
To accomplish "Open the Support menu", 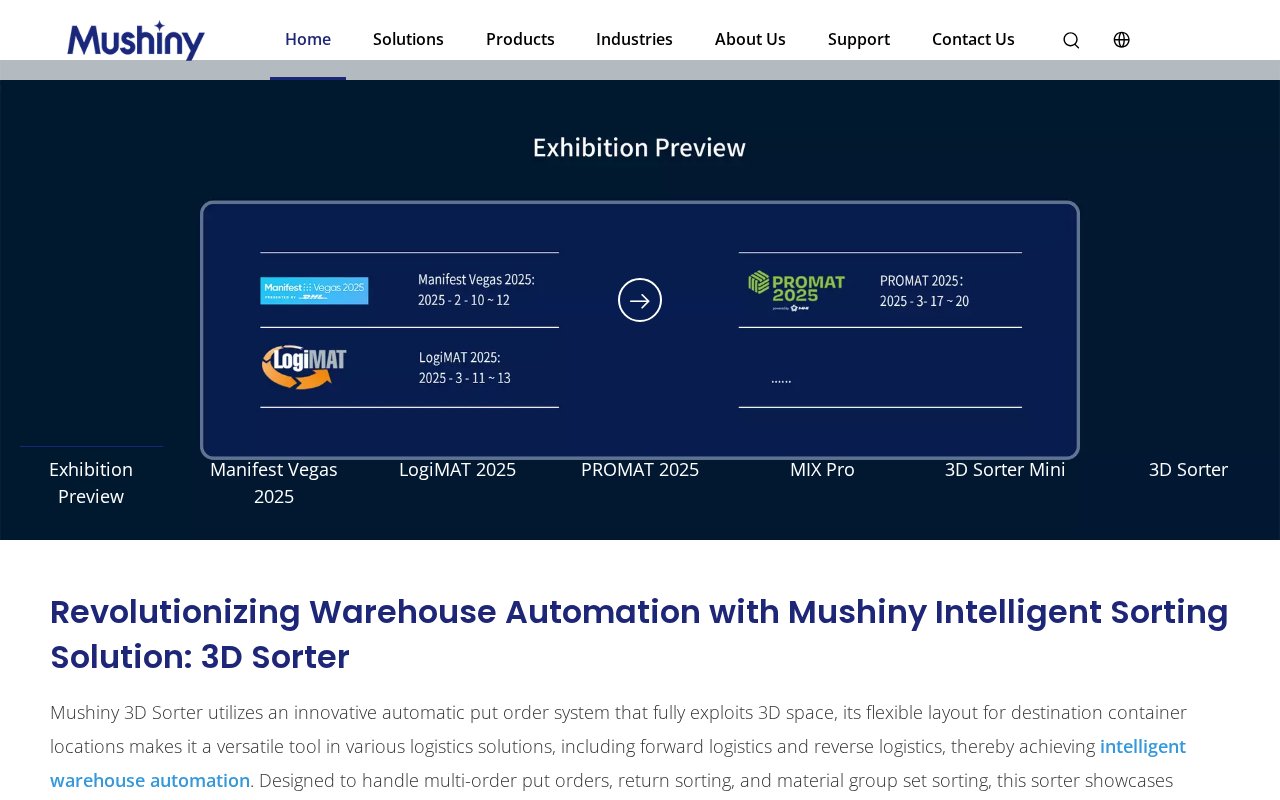I will pos(859,39).
